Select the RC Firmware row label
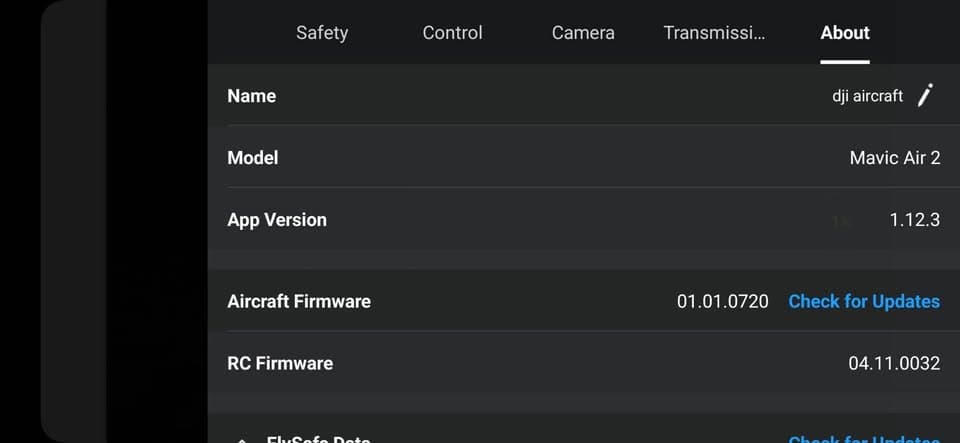Image resolution: width=960 pixels, height=443 pixels. pos(280,363)
